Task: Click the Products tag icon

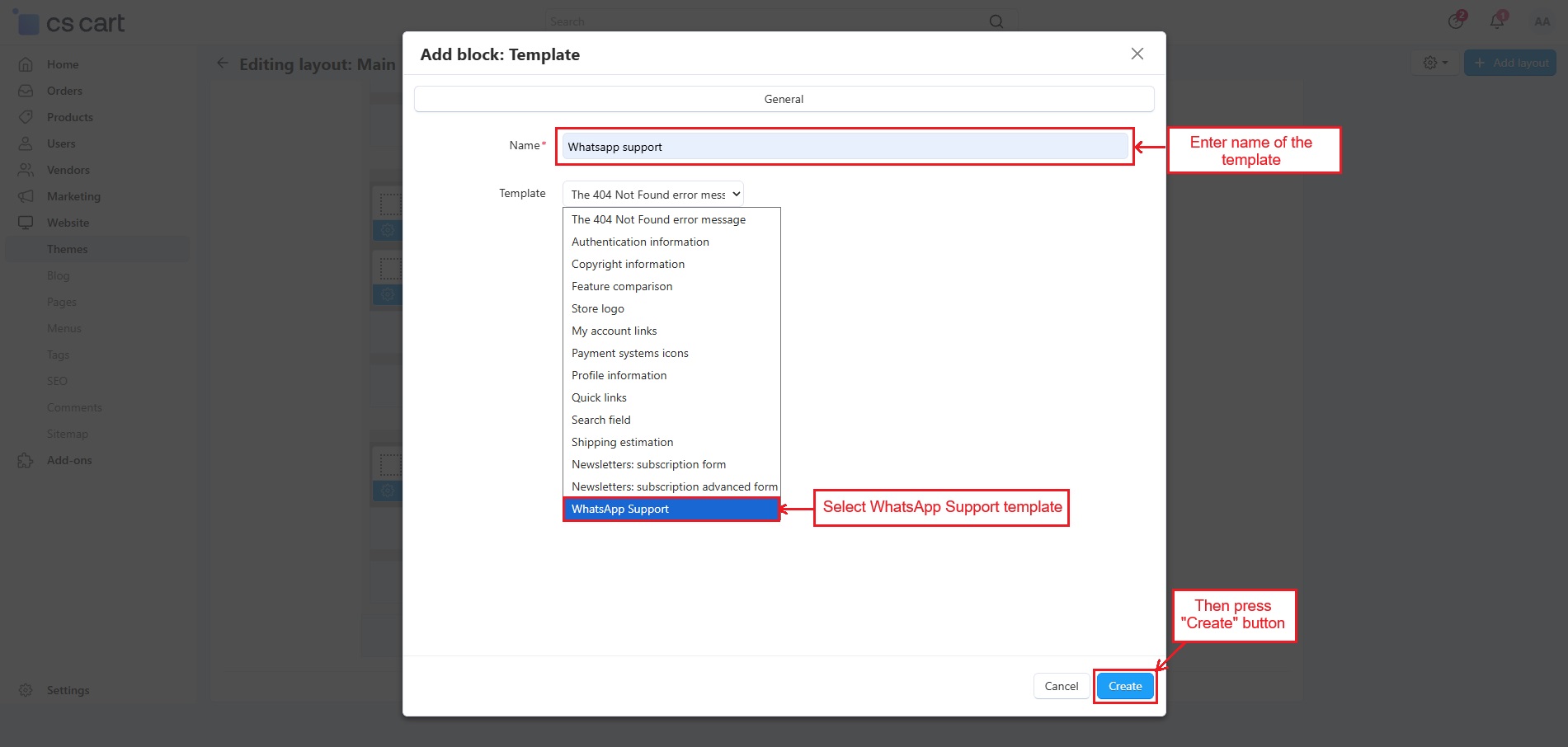Action: pyautogui.click(x=26, y=117)
